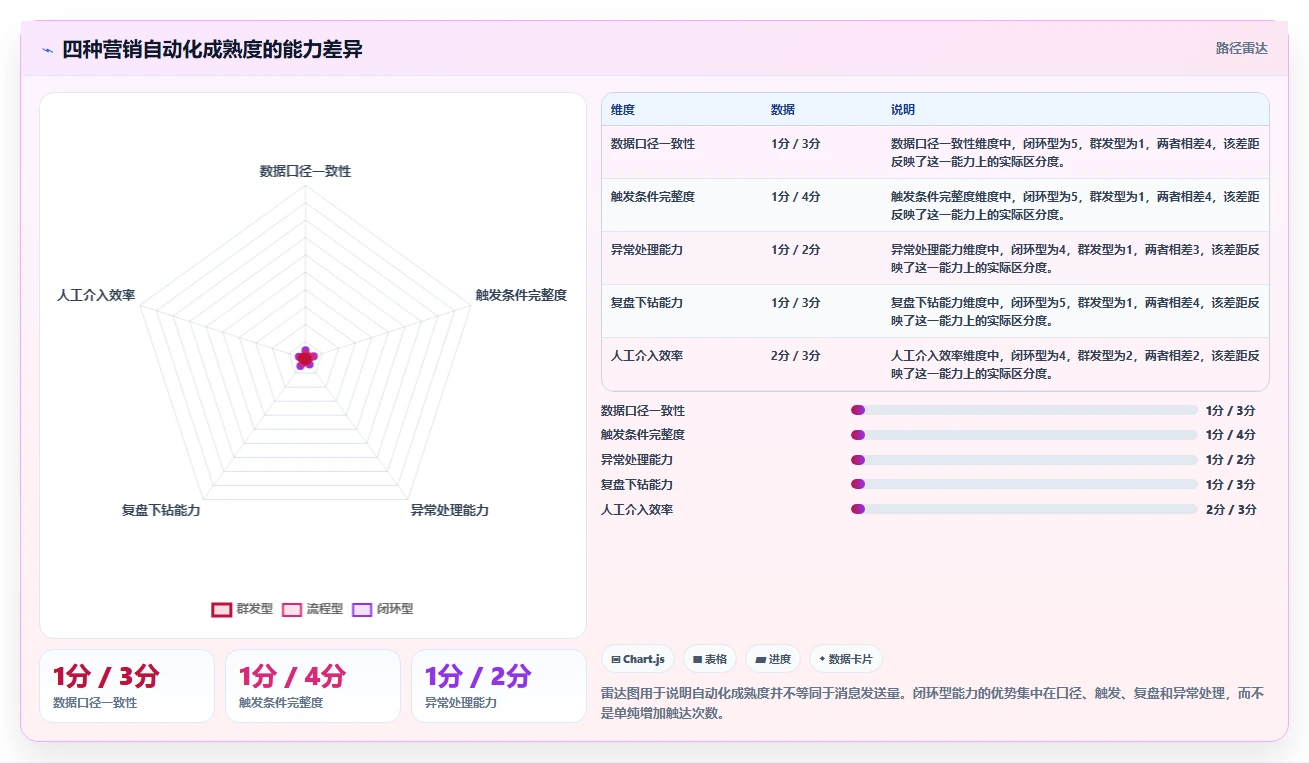Image resolution: width=1309 pixels, height=763 pixels.
Task: Click the 1分 / 2分 table data cell
Action: pos(796,250)
